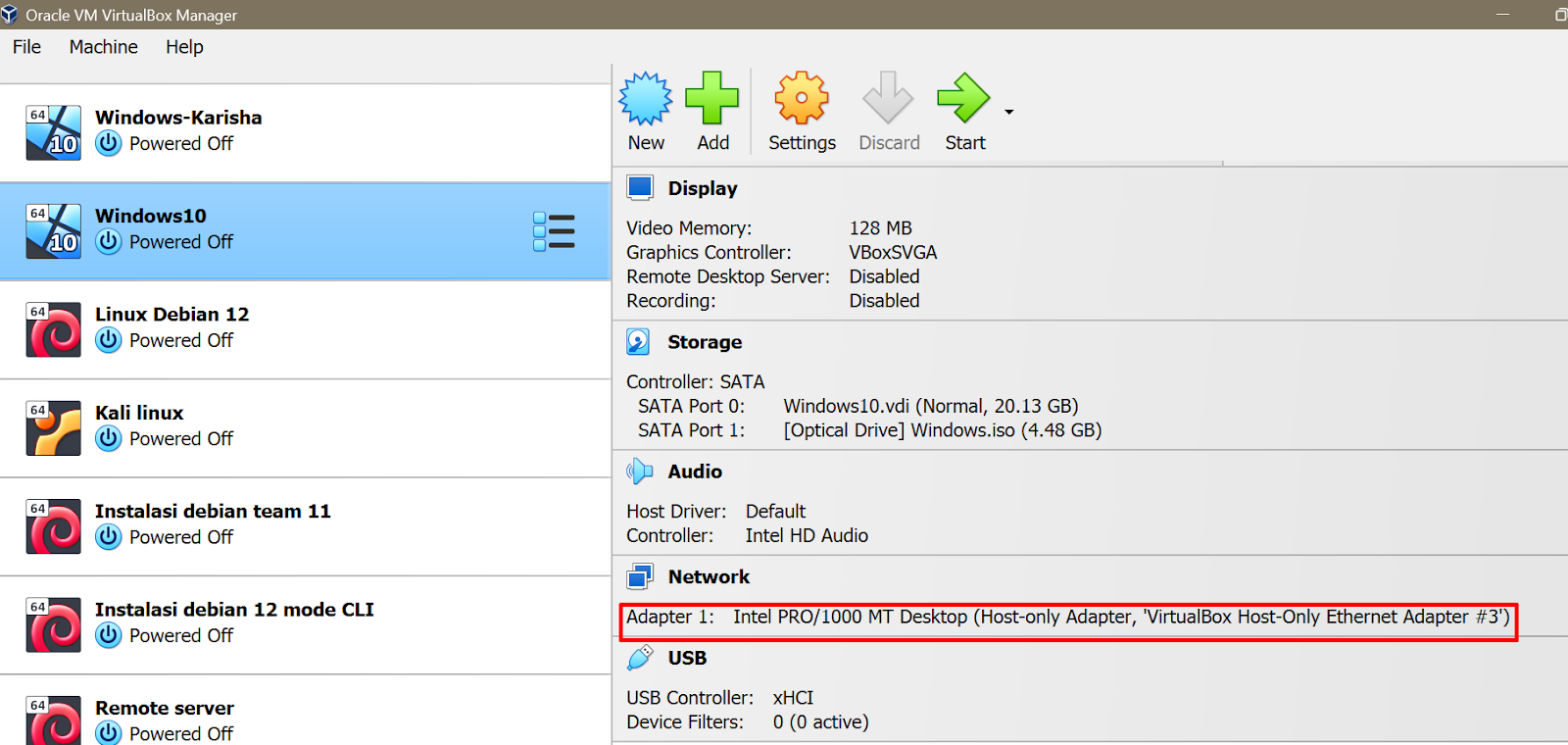
Task: Select the Remote server machine name
Action: [x=165, y=708]
